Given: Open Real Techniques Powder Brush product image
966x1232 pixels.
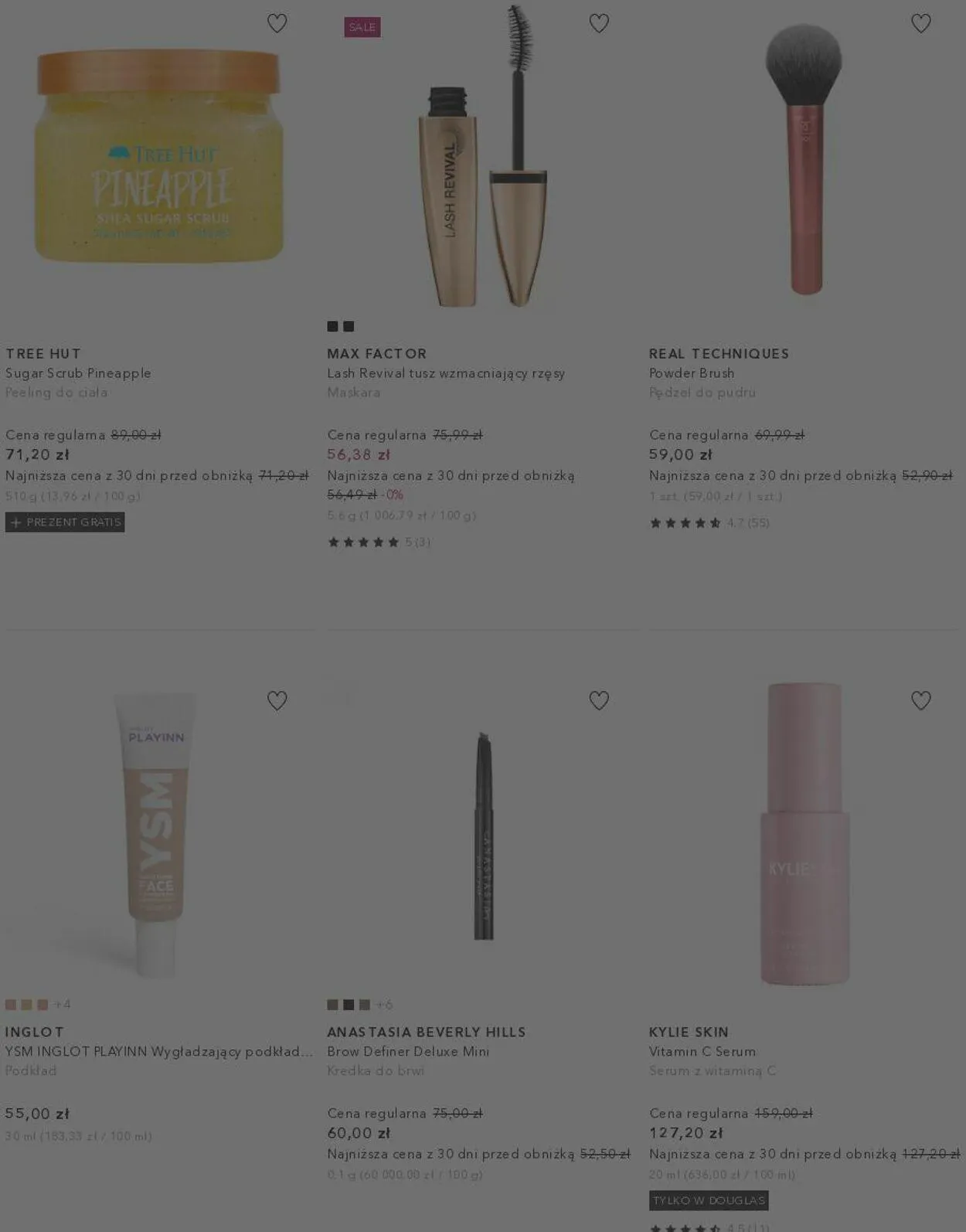Looking at the screenshot, I should tap(804, 158).
